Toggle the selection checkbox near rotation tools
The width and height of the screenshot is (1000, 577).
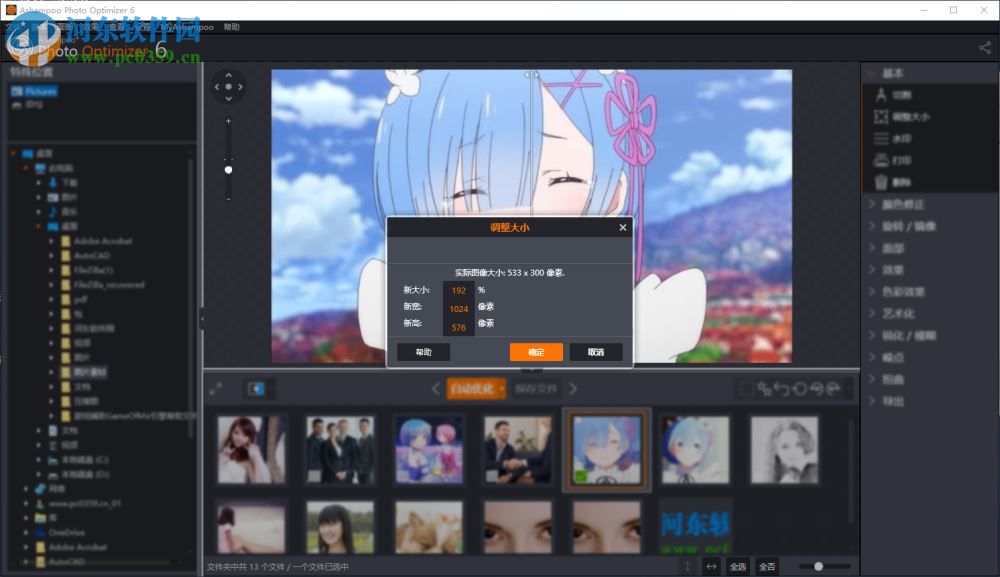(747, 388)
